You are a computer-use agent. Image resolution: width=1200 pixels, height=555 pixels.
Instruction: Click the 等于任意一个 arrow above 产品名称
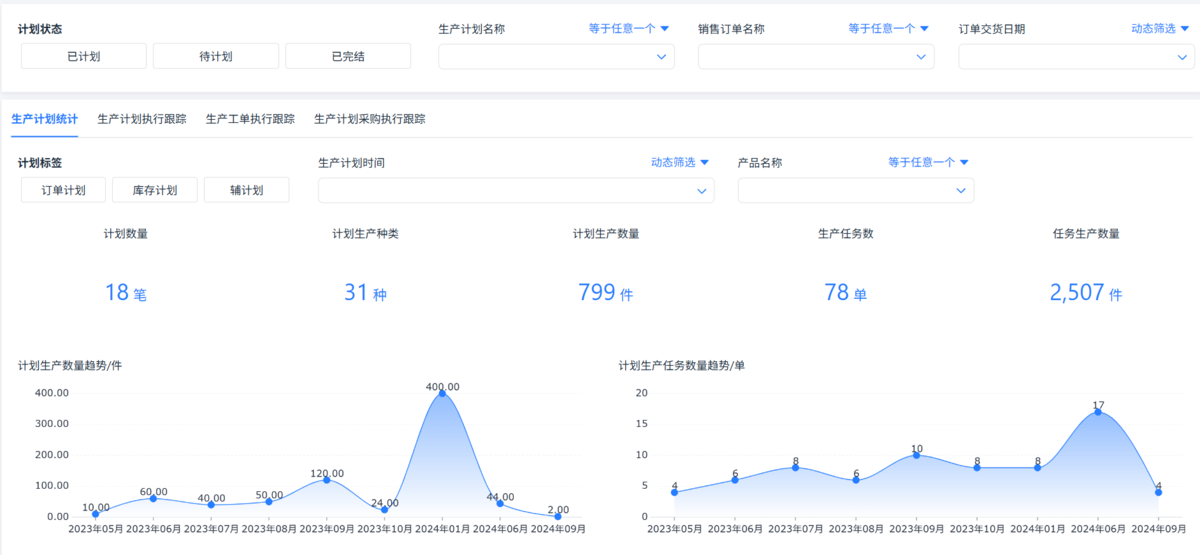(964, 162)
